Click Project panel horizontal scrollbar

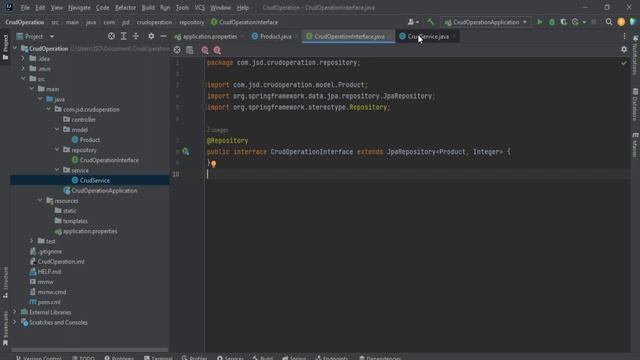[x=90, y=350]
